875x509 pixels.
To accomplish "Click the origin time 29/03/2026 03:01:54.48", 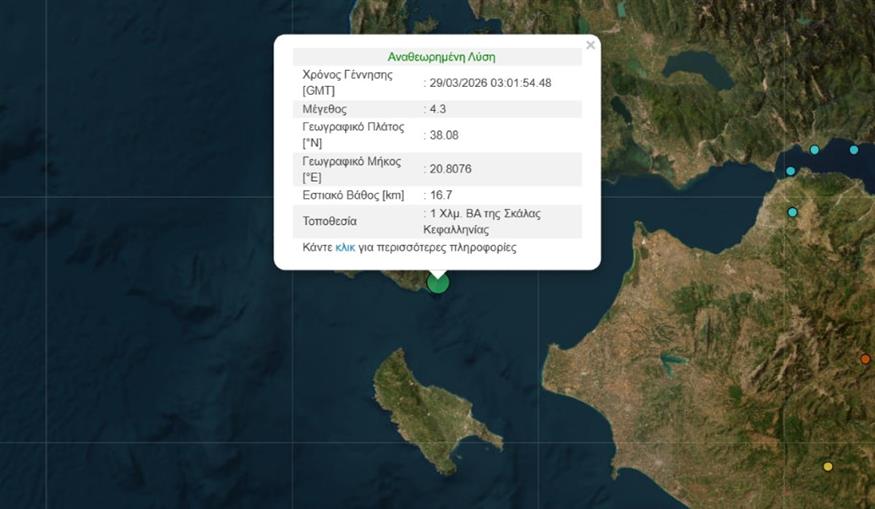I will click(x=491, y=83).
